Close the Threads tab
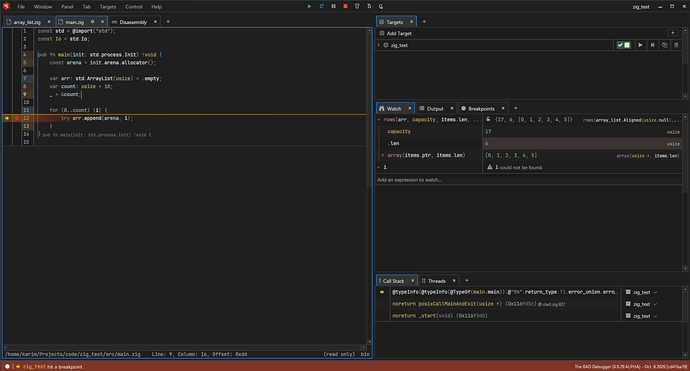 (x=454, y=280)
